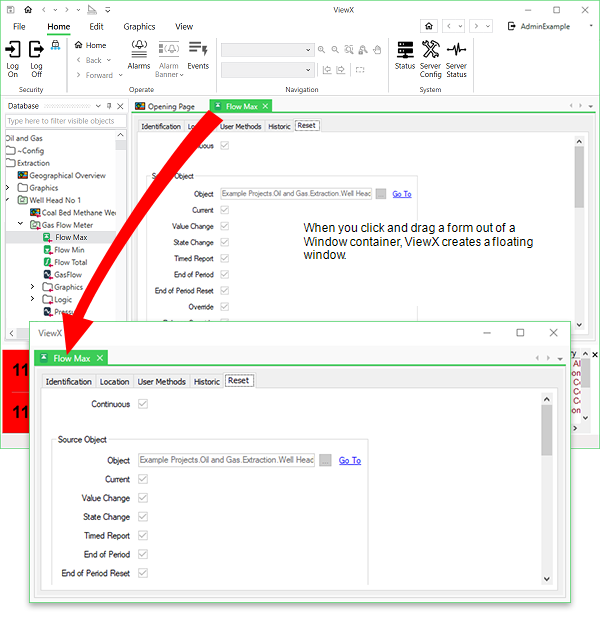Switch to the Graphics ribbon tab
This screenshot has height=618, width=600.
pyautogui.click(x=139, y=27)
